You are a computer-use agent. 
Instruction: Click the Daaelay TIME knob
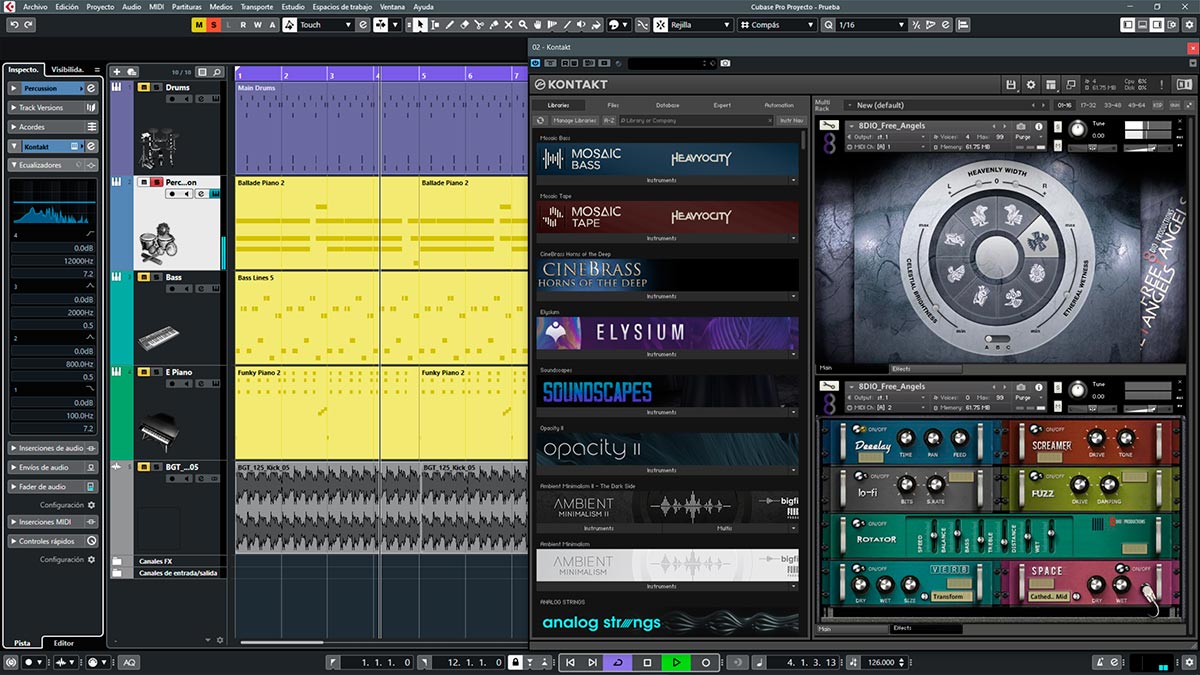tap(906, 437)
